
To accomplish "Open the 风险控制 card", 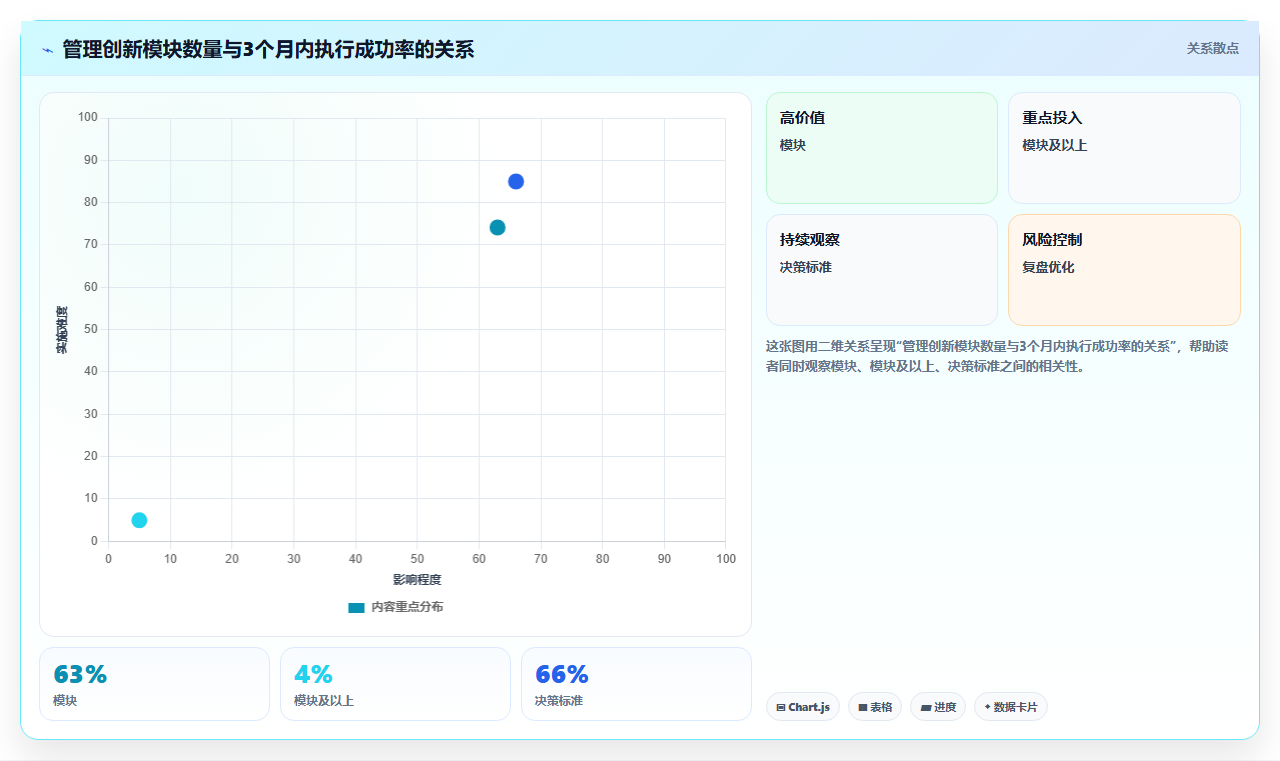I will coord(1124,270).
